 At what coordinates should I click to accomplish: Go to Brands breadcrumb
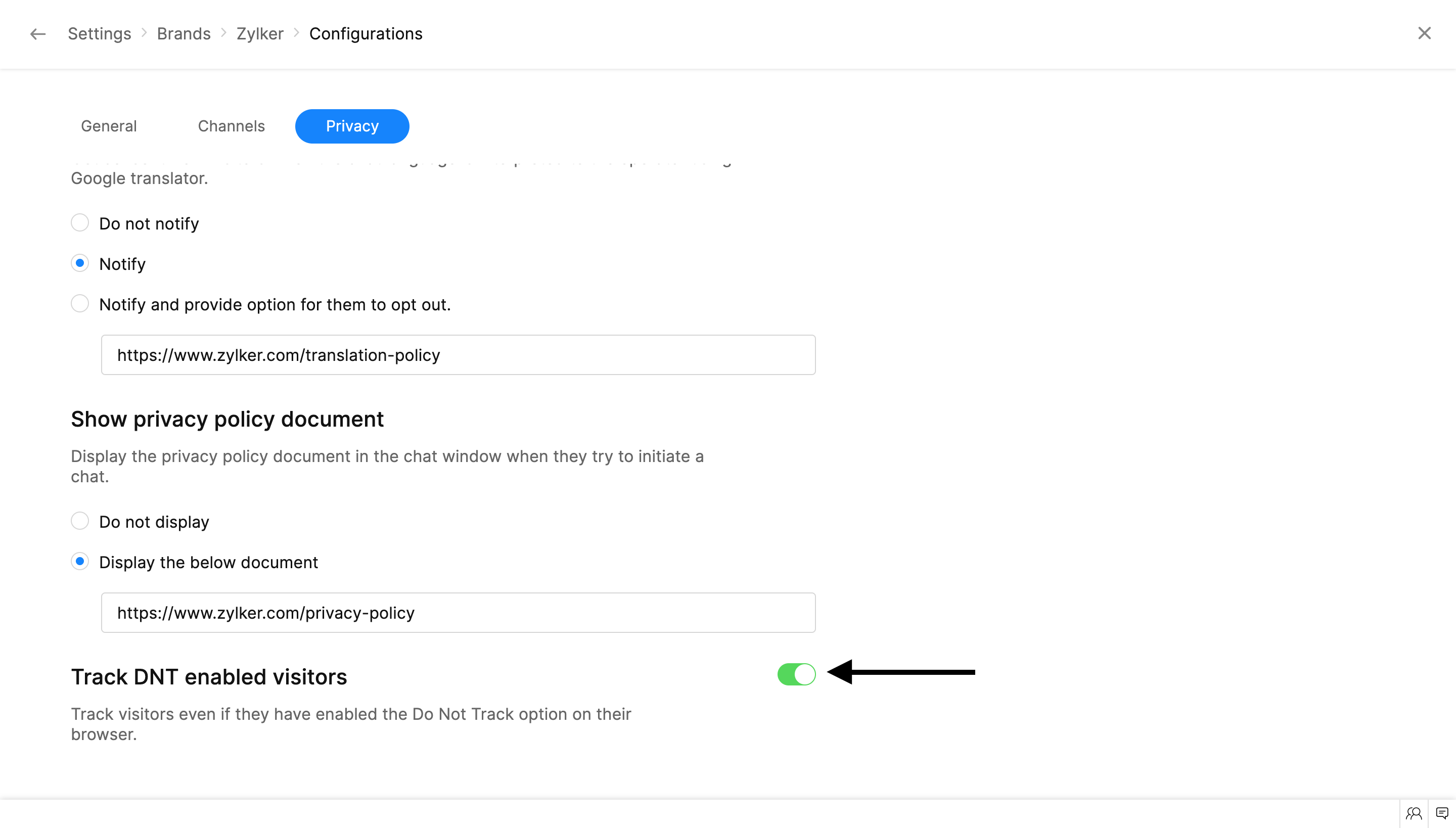(184, 34)
